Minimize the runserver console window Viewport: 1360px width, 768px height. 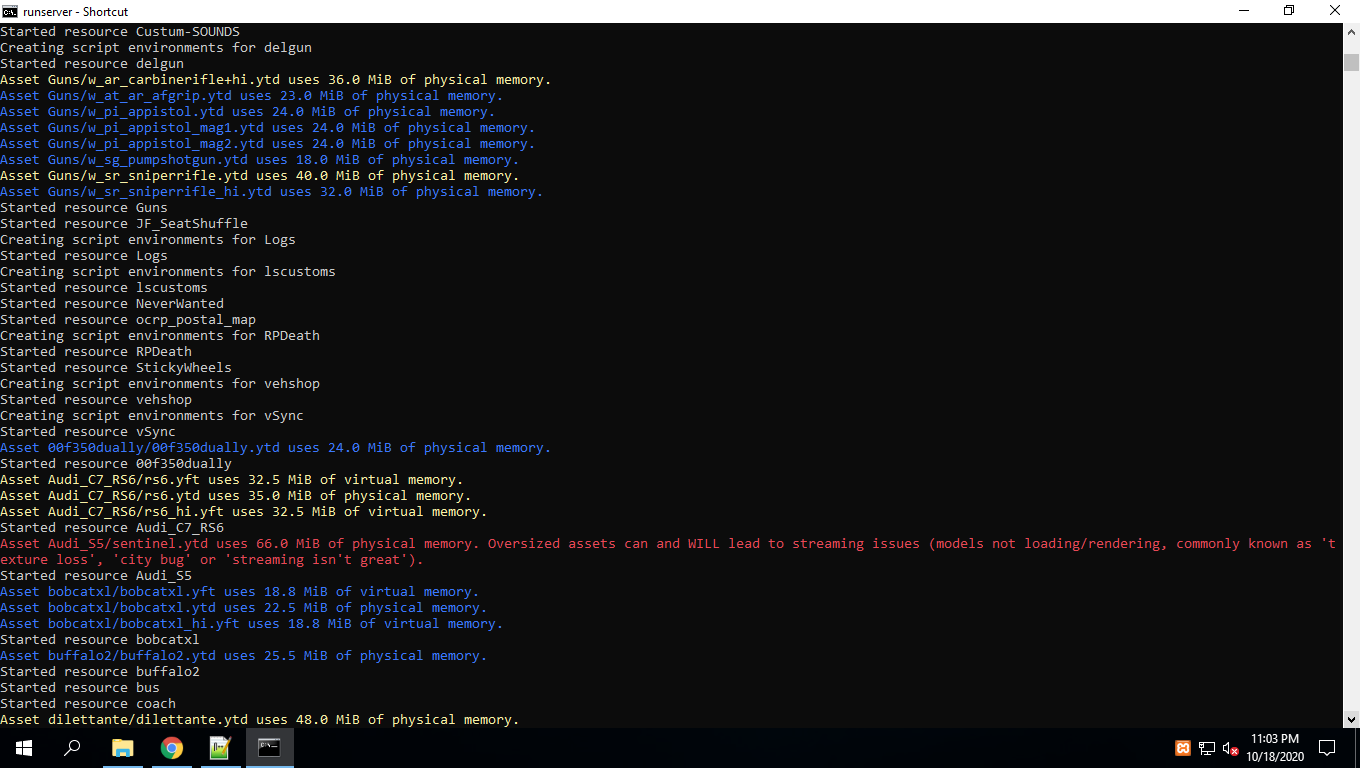click(x=1244, y=11)
